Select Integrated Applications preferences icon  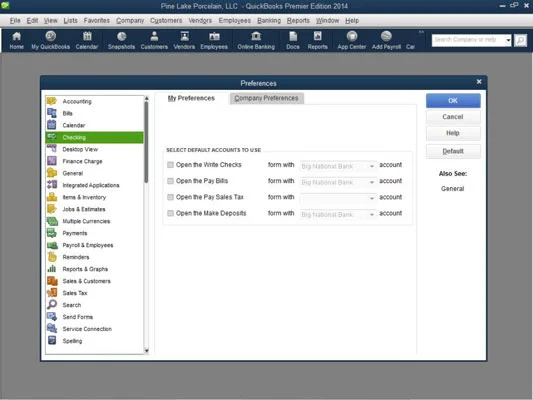[52, 185]
